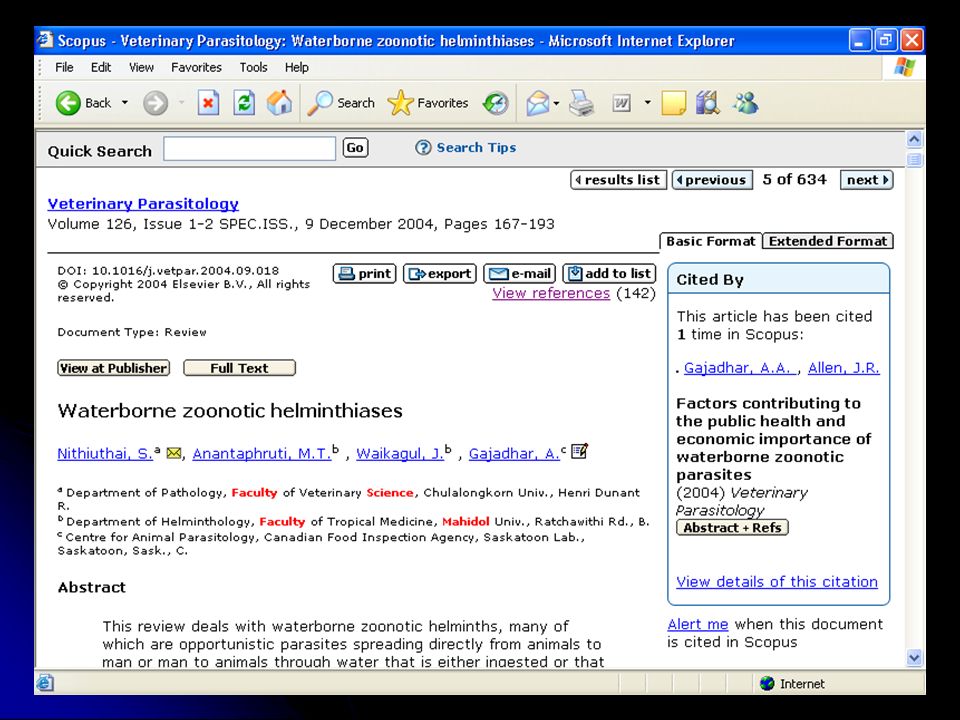
Task: Click the Search Tips link text
Action: 476,148
